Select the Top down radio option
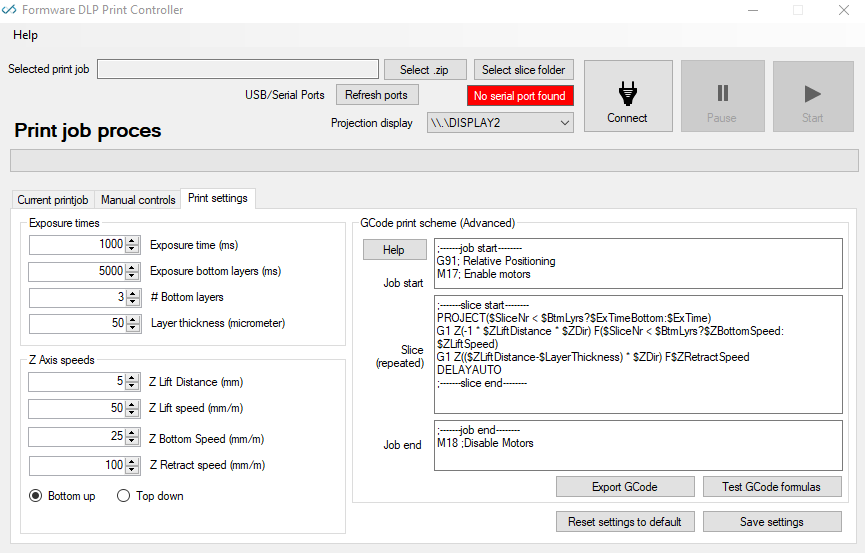 pyautogui.click(x=124, y=496)
